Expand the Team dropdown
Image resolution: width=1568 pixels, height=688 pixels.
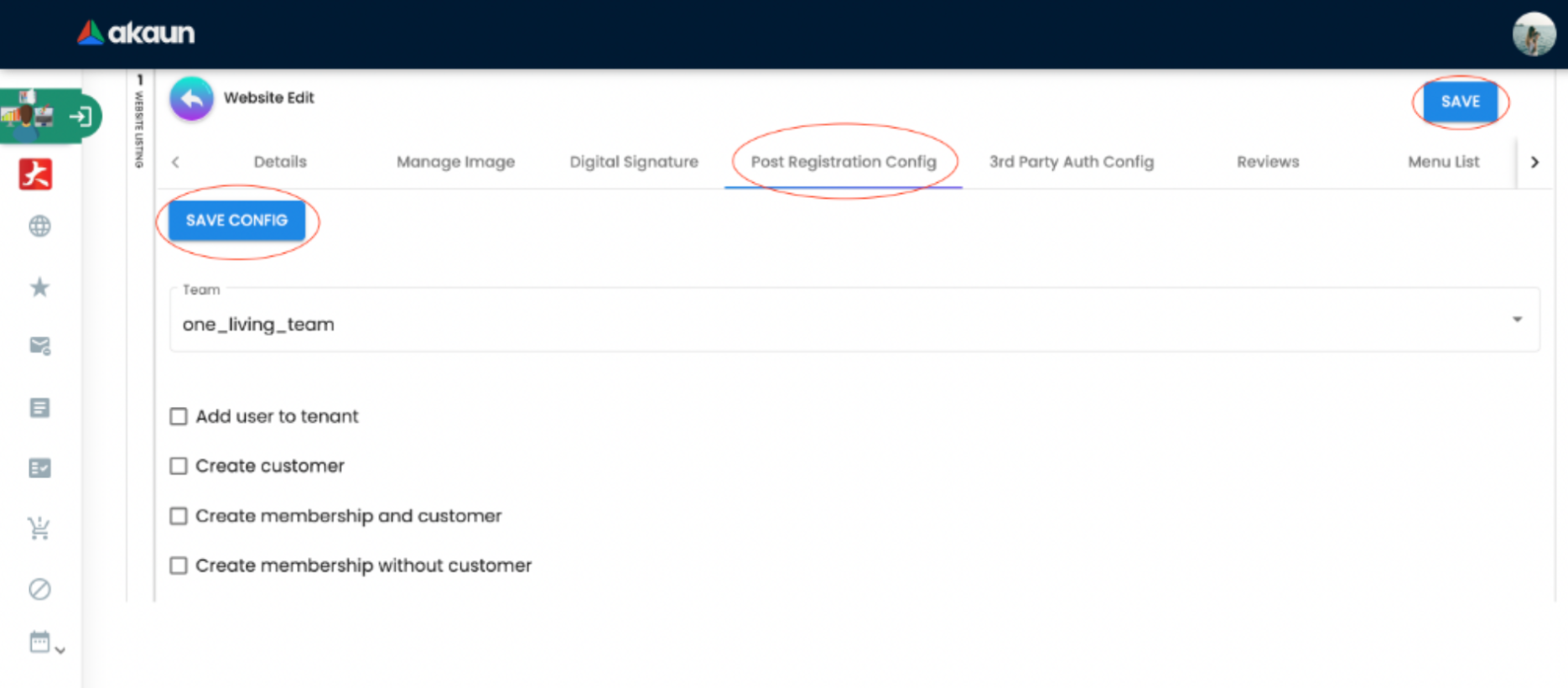click(x=1516, y=320)
